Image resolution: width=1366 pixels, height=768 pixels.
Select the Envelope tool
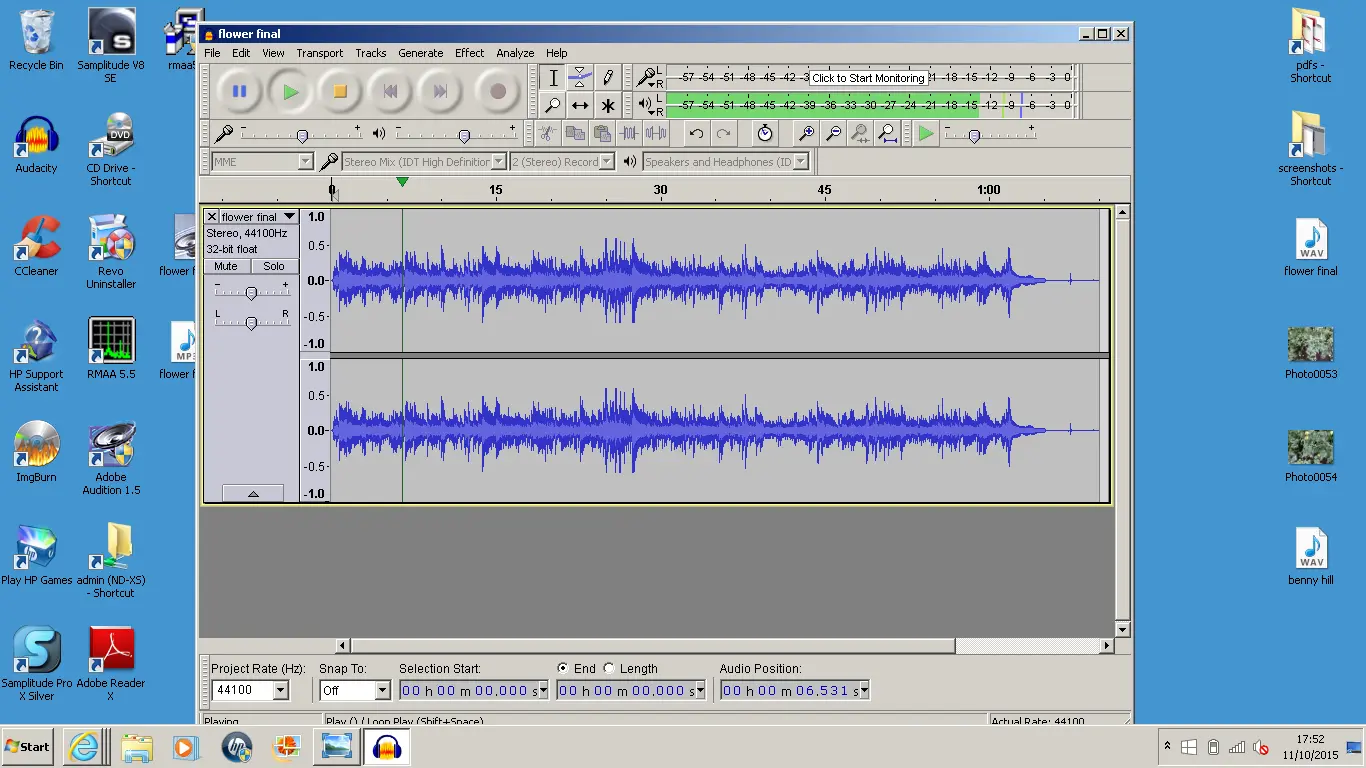[x=580, y=78]
